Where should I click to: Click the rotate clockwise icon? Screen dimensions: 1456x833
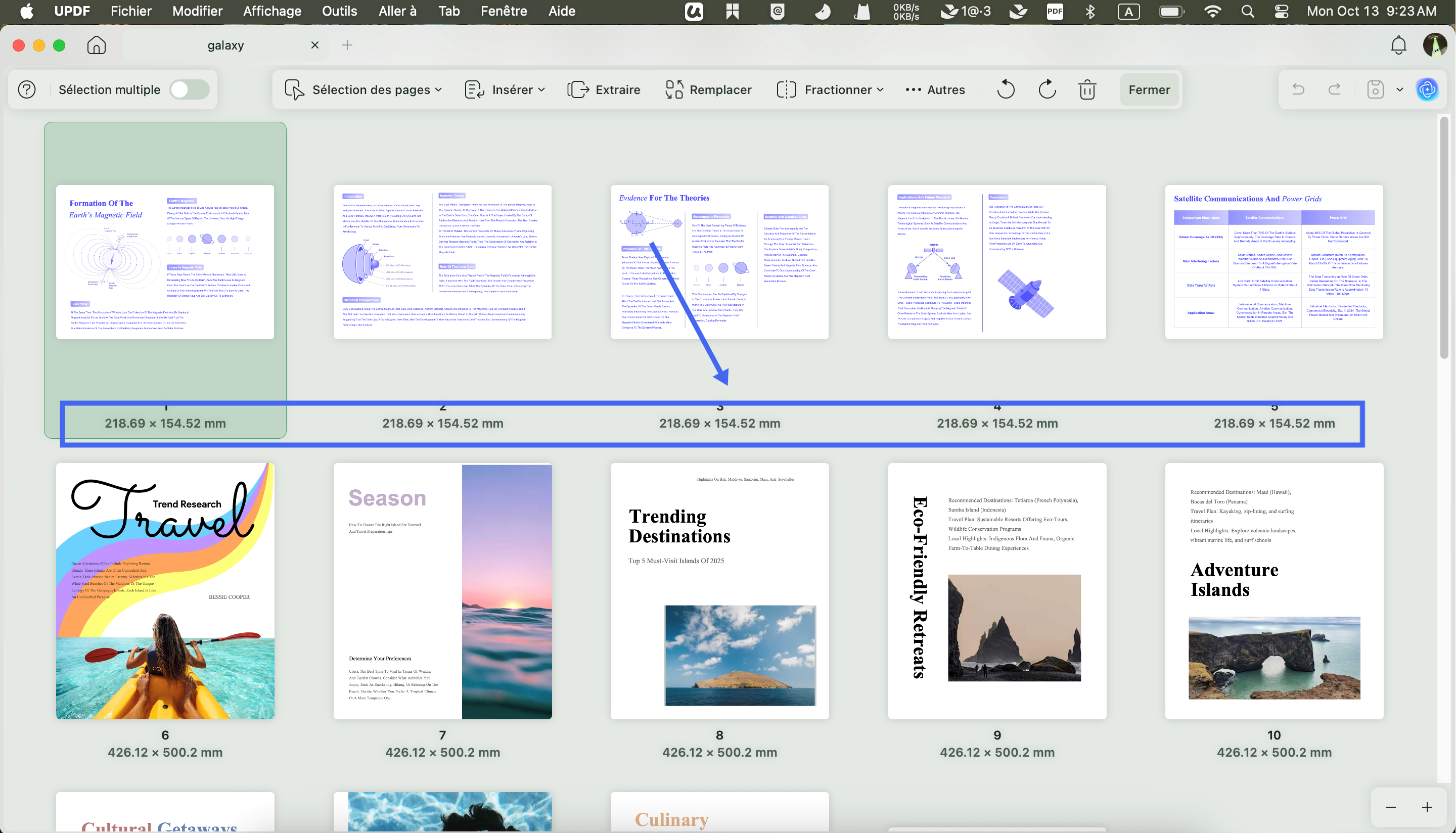tap(1046, 90)
